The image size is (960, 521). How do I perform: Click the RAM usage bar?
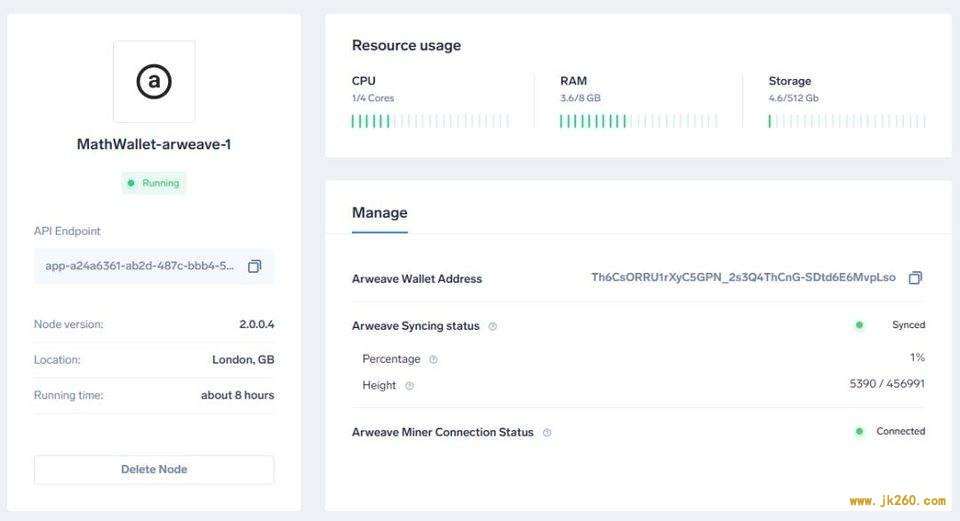point(639,121)
